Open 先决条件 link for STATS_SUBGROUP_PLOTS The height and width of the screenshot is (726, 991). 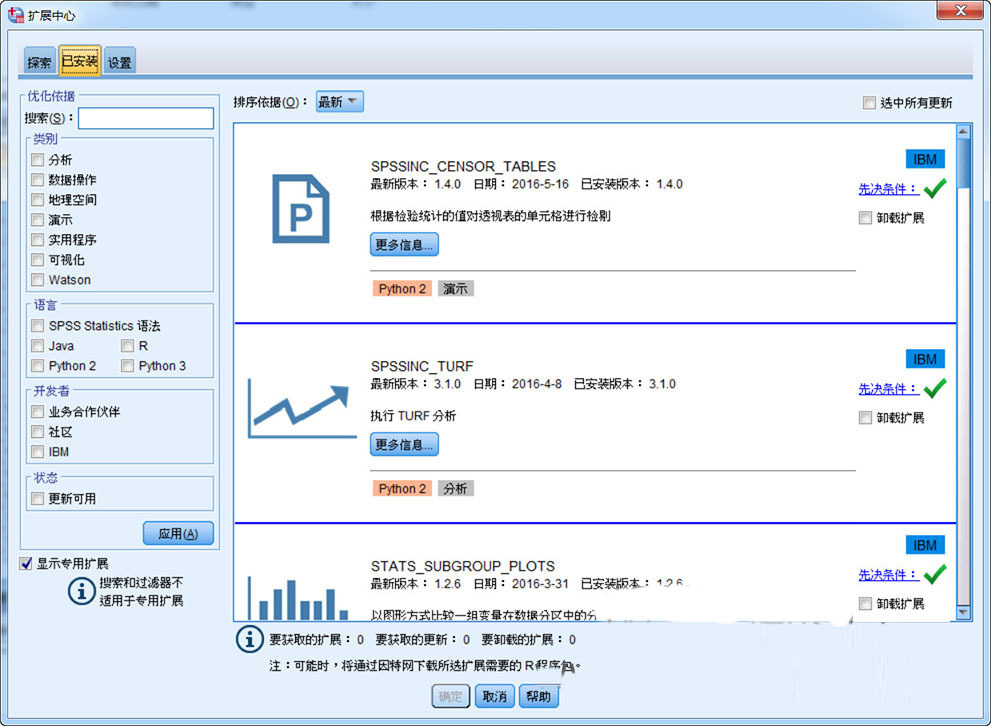(887, 575)
